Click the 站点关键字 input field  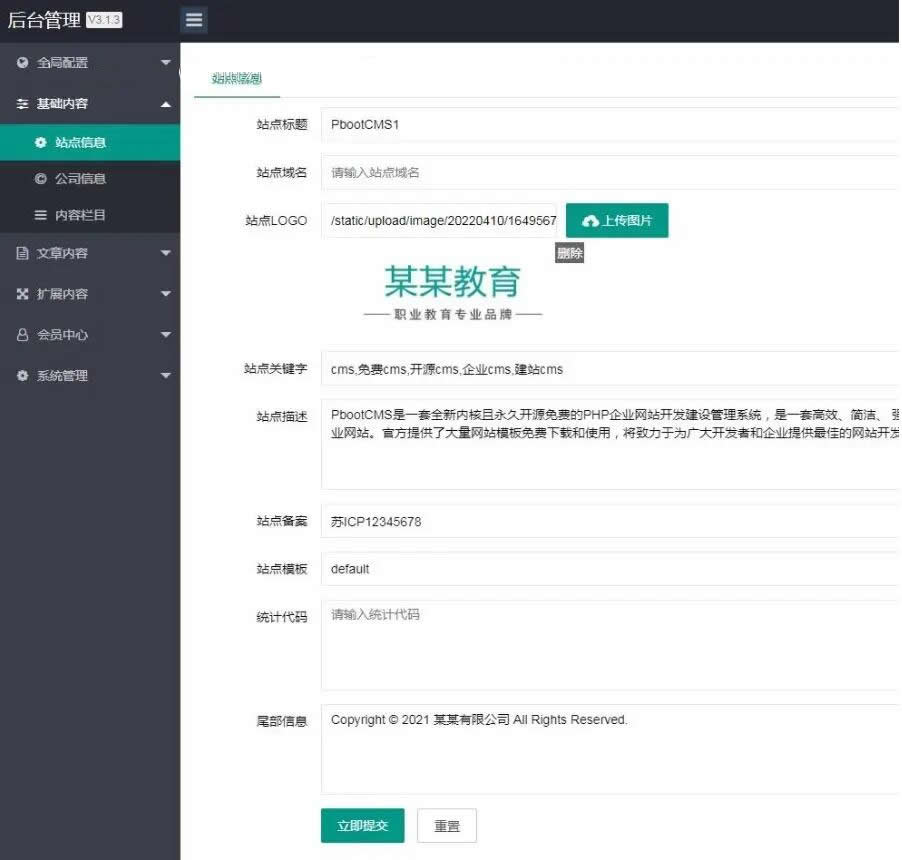point(610,369)
